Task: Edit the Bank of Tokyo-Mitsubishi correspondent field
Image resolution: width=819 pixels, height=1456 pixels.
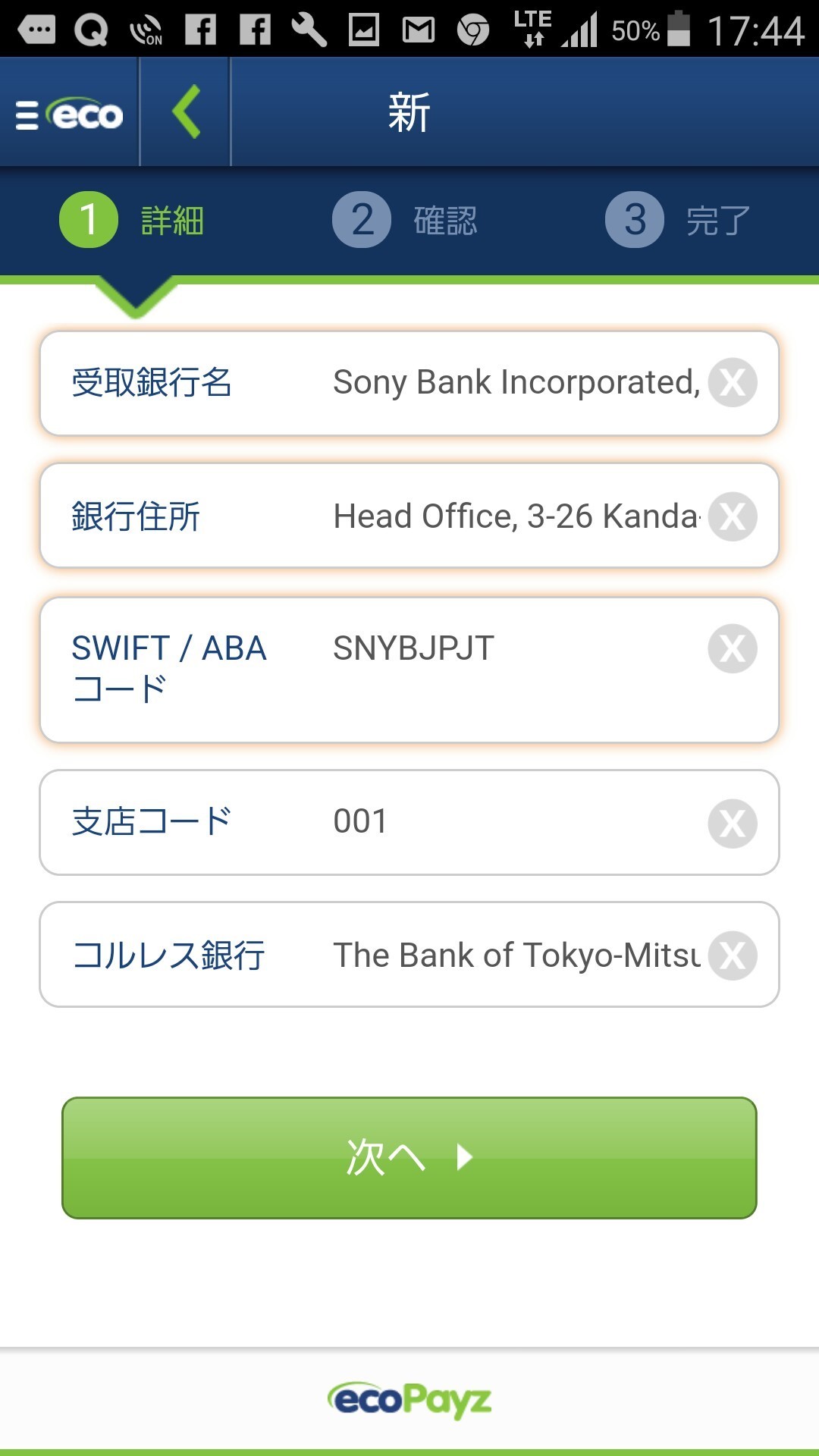Action: coord(516,955)
